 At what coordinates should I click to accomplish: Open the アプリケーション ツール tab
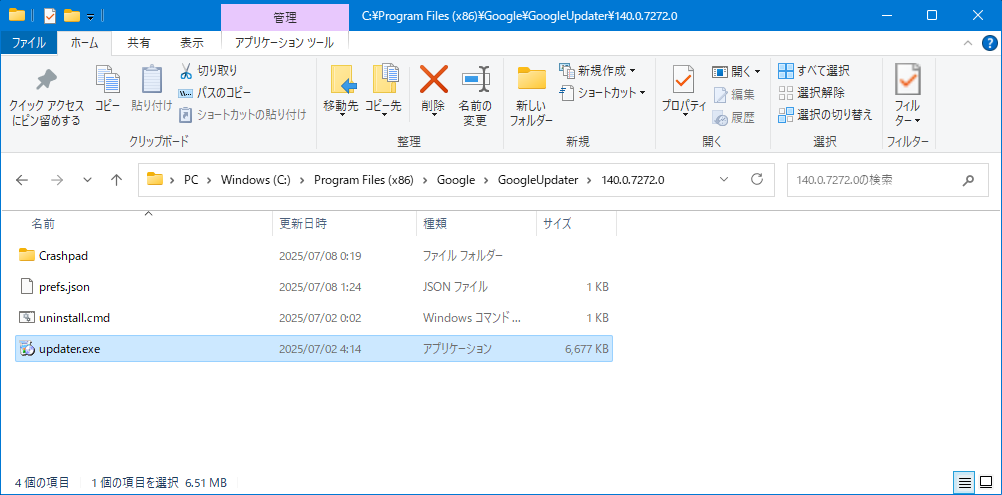(284, 43)
